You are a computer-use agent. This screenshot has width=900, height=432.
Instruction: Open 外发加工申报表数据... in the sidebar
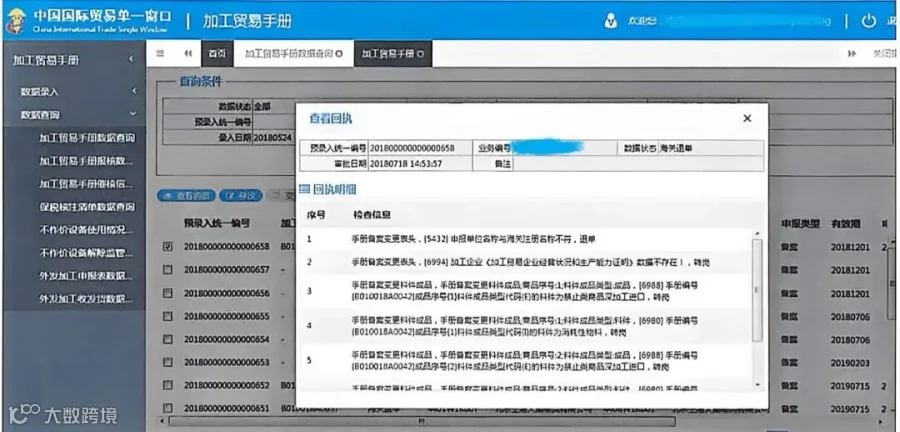[86, 276]
